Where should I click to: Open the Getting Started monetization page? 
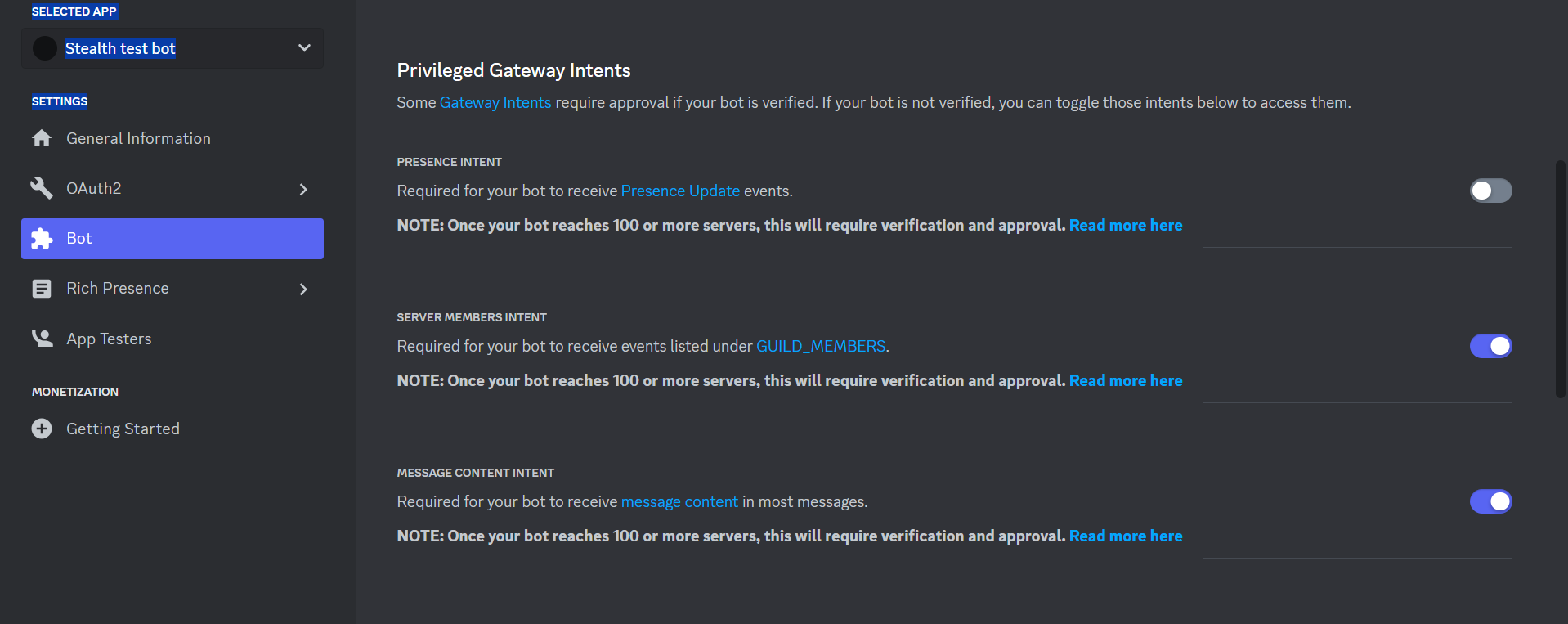point(123,428)
